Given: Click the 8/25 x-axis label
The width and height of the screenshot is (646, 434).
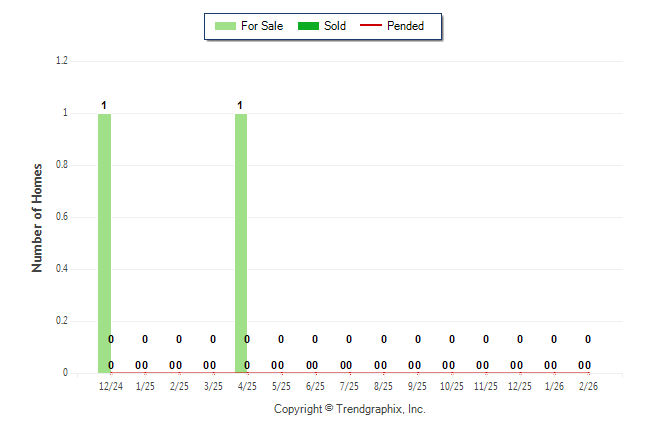Looking at the screenshot, I should 383,386.
